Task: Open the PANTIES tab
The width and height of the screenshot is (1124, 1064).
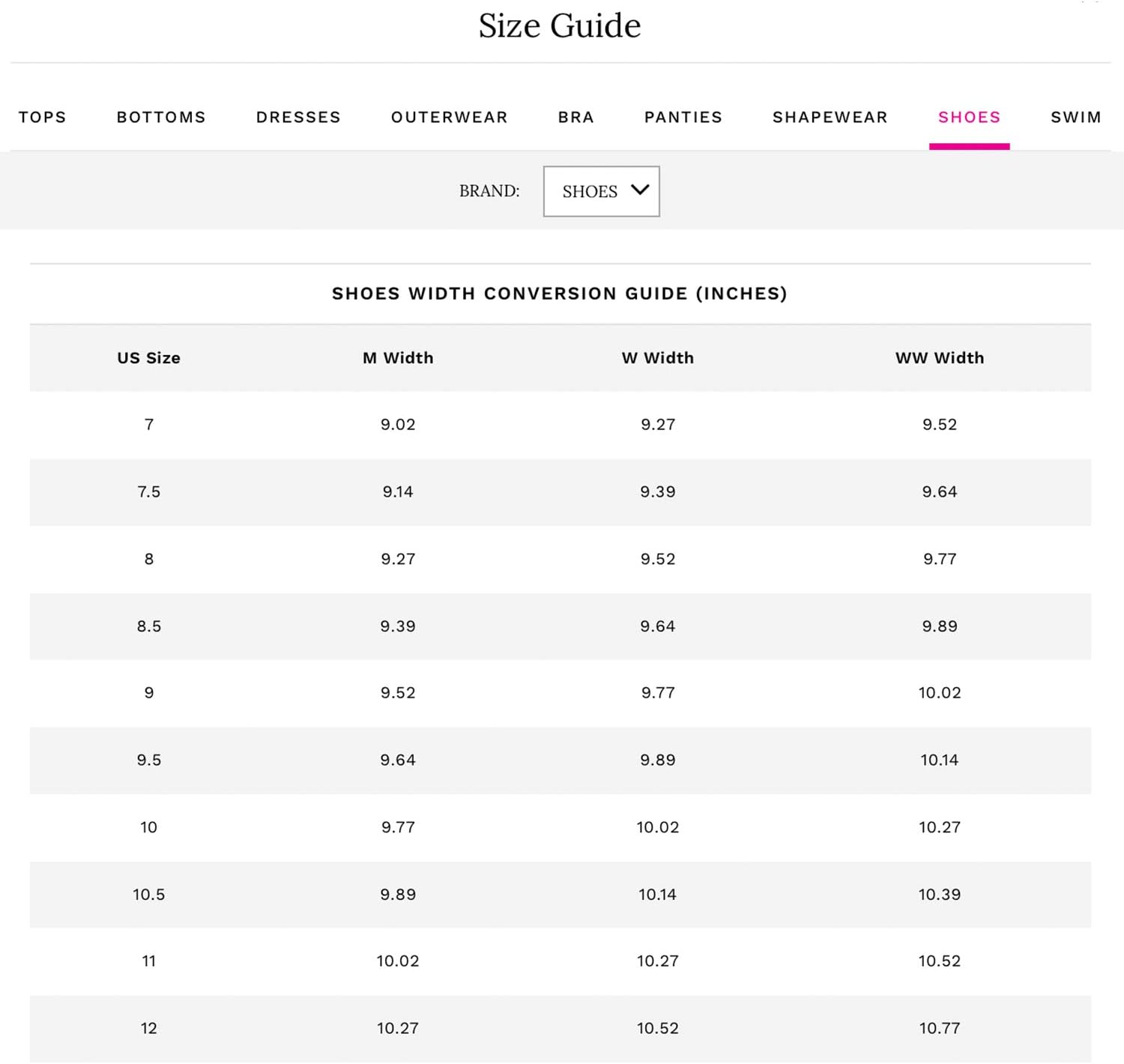Action: [x=683, y=118]
